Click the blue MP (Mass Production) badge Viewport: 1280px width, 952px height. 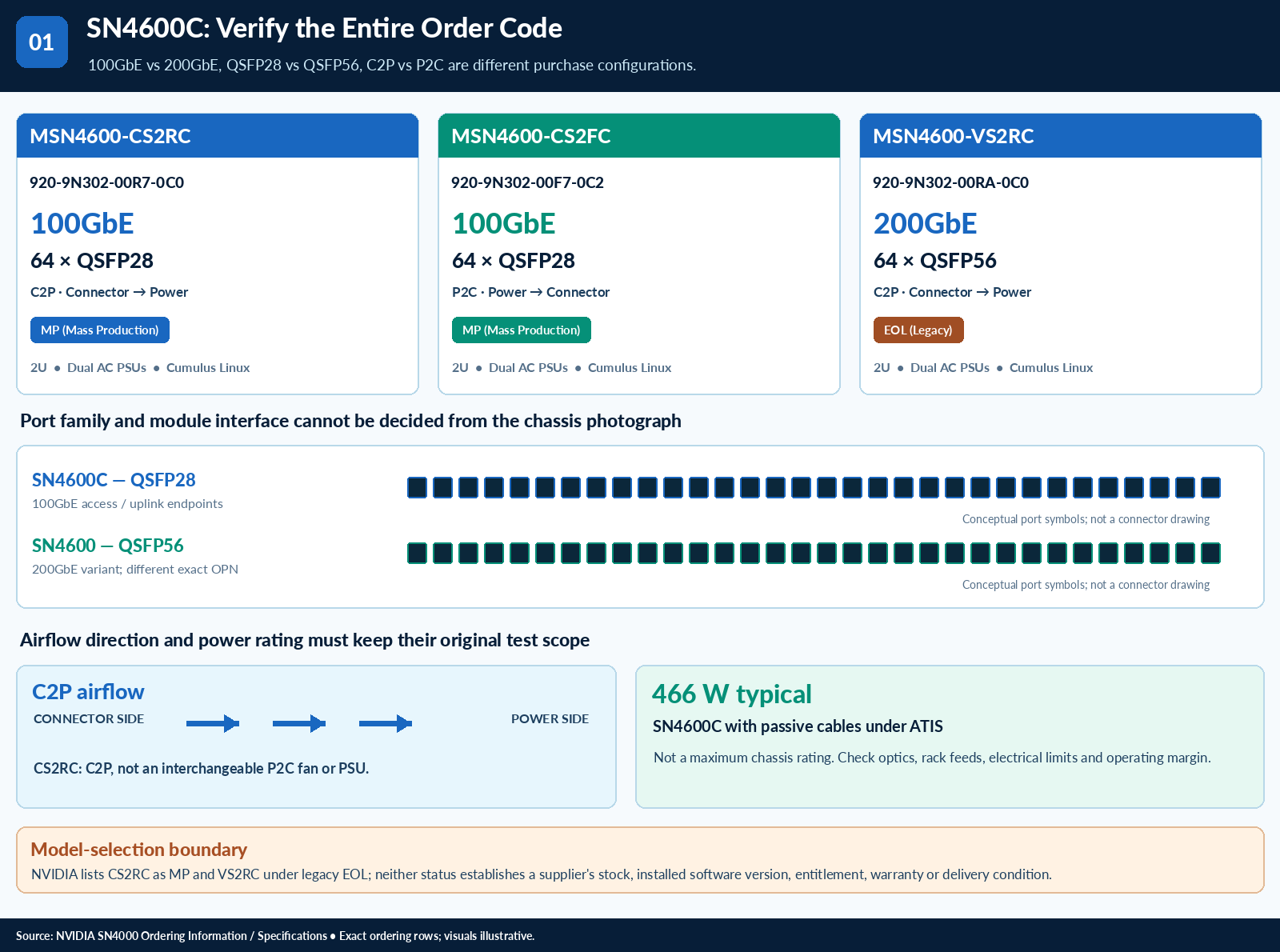100,330
